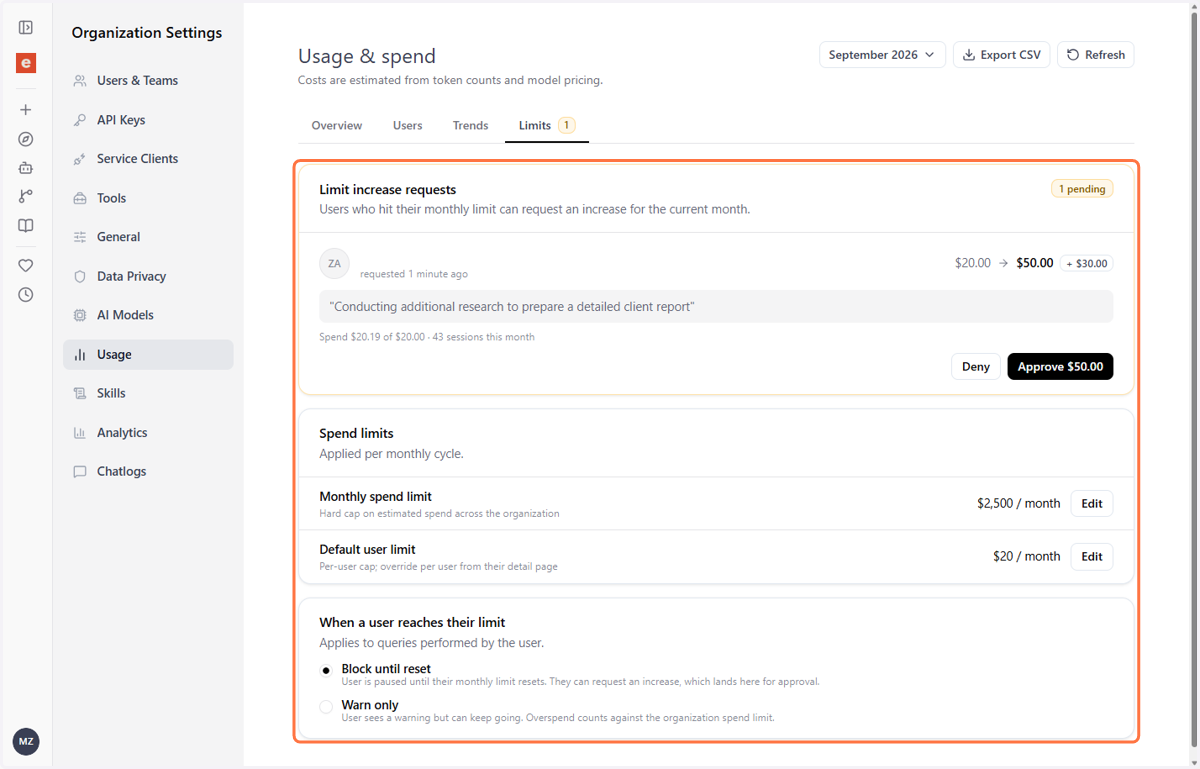
Task: Select Warn only radio option
Action: pos(326,706)
